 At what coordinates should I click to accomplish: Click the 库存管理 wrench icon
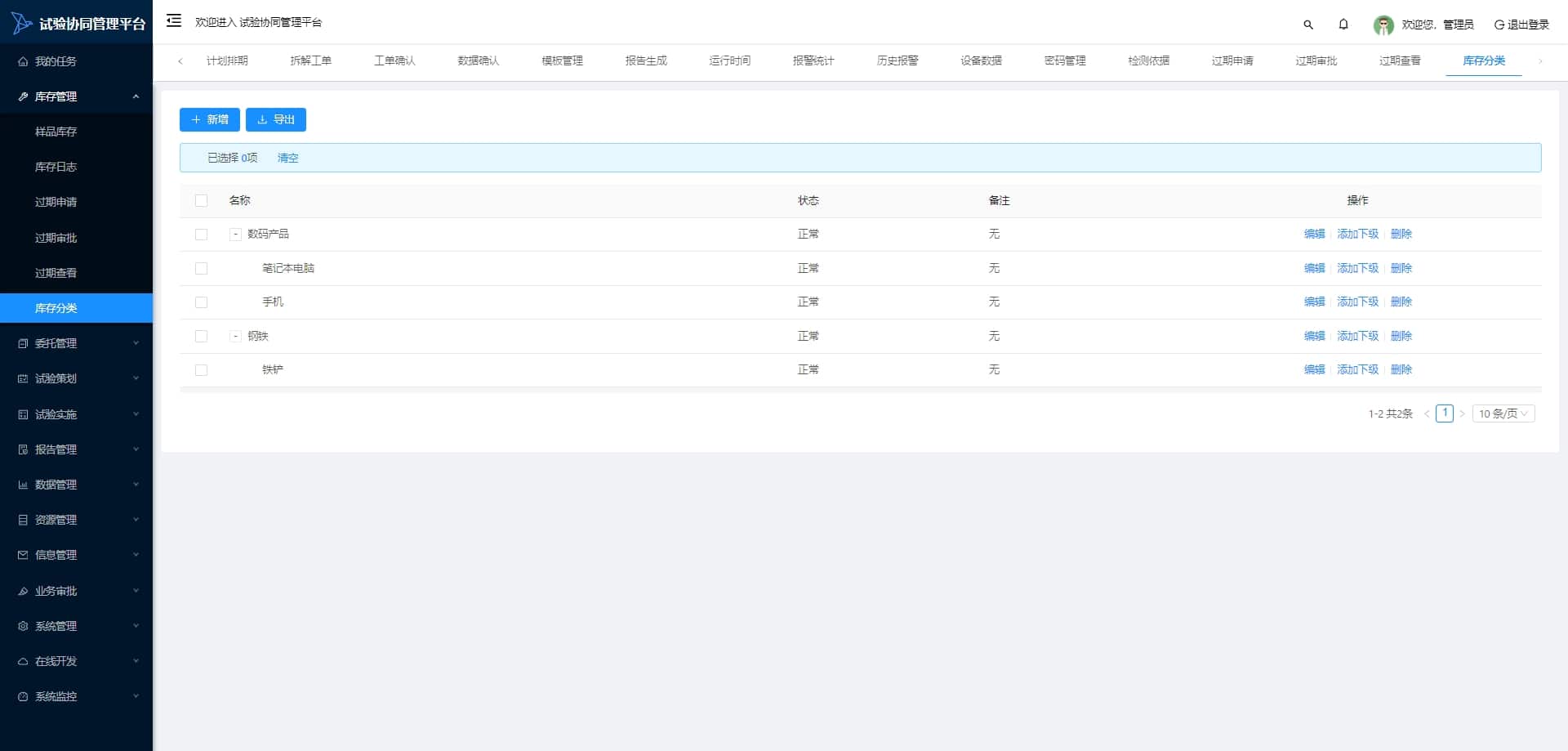click(x=23, y=96)
